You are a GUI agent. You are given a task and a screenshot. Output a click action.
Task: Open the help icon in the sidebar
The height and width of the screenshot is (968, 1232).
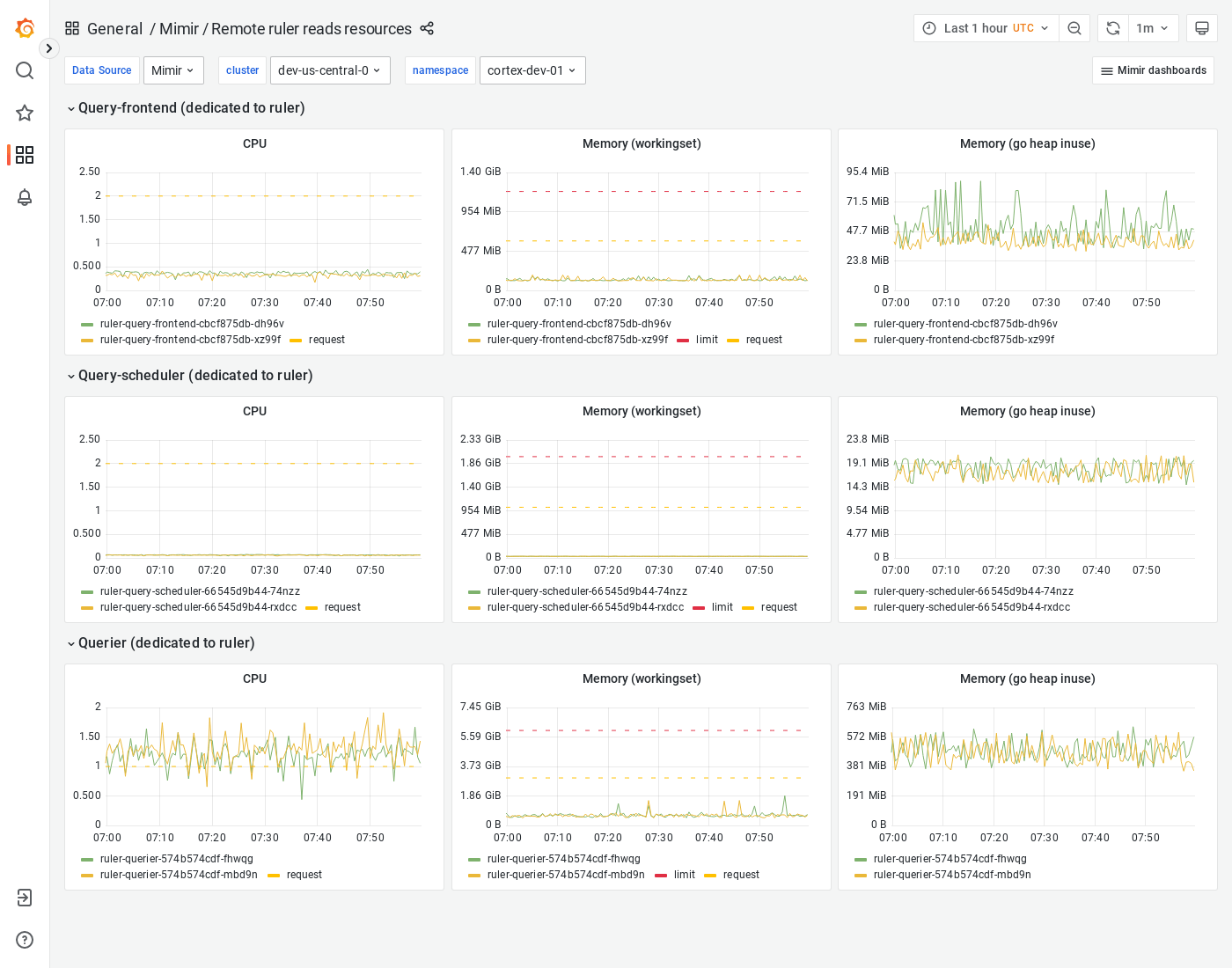point(24,940)
